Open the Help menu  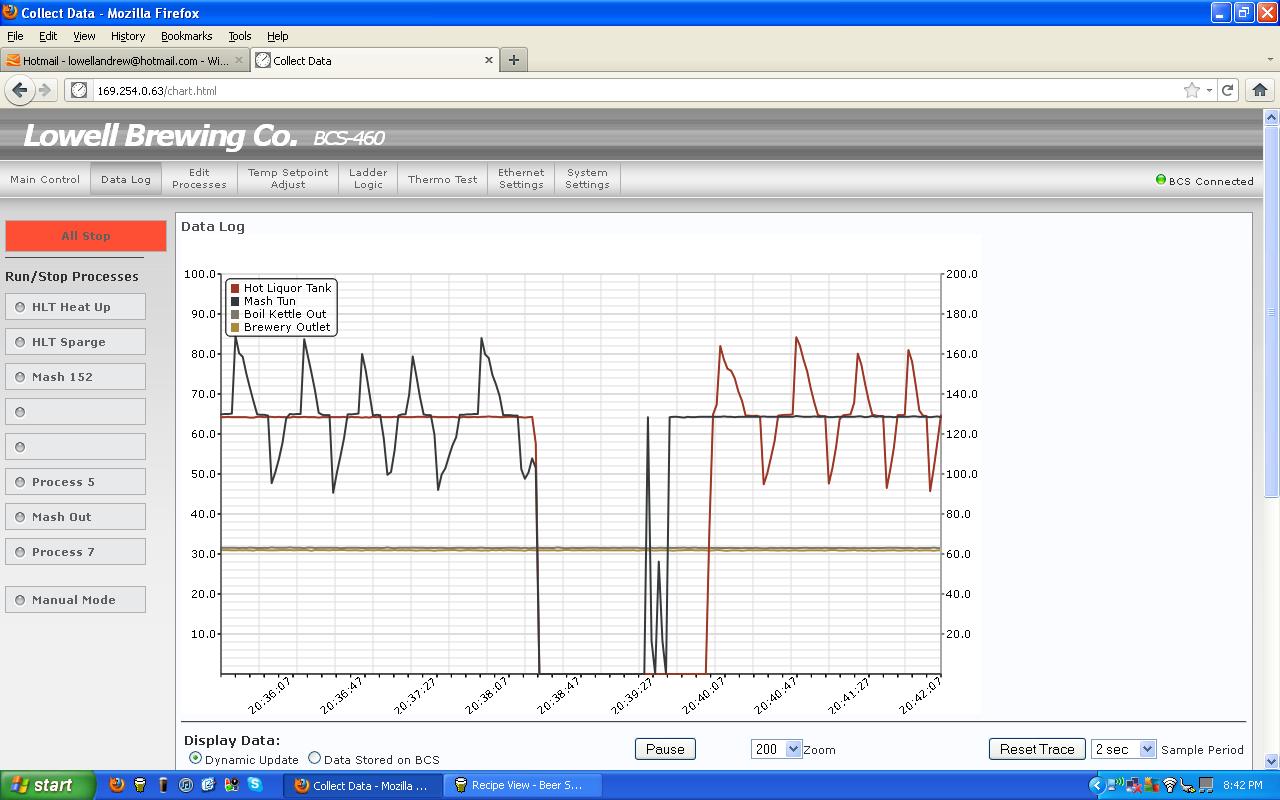(x=278, y=36)
